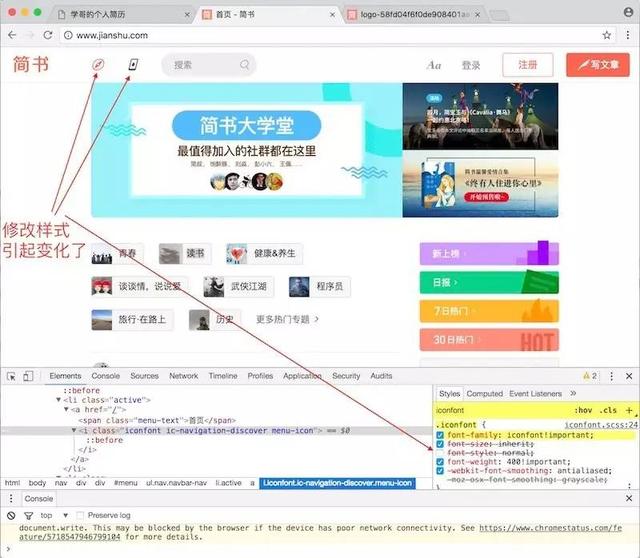
Task: Activate DevTools element inspector arrow icon
Action: pyautogui.click(x=11, y=376)
